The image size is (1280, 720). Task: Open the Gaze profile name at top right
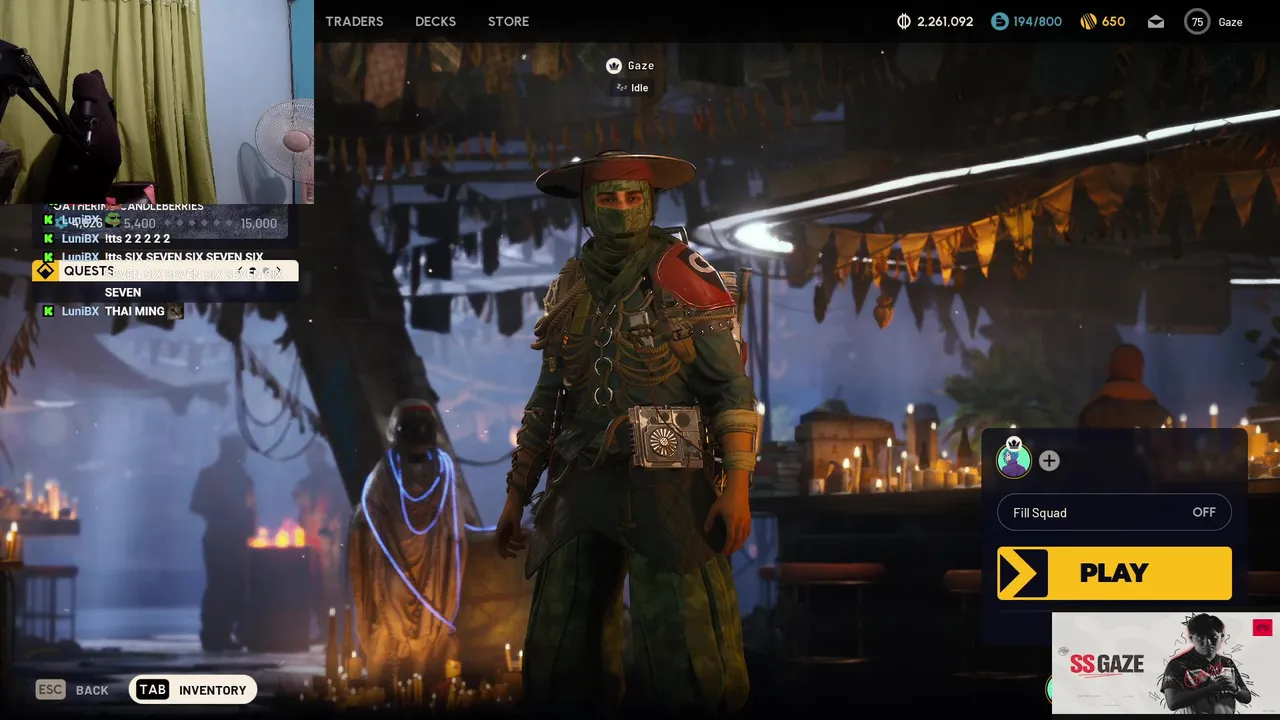pos(1230,22)
